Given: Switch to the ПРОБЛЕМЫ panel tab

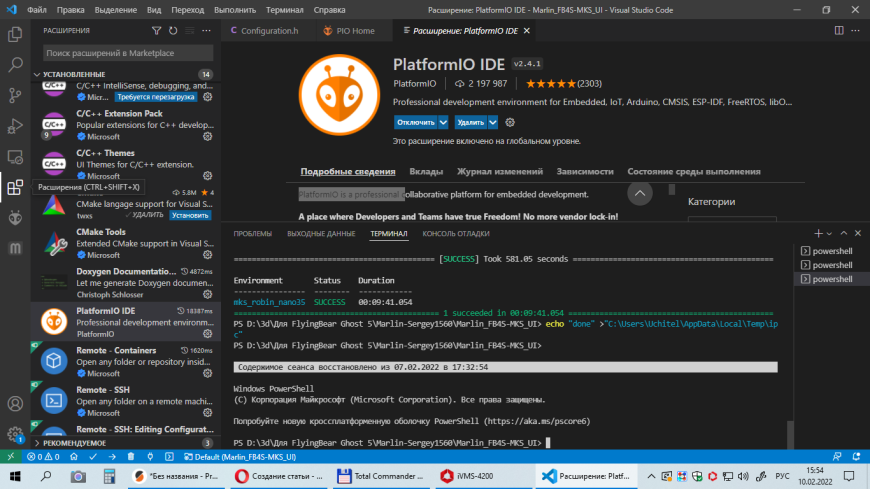Looking at the screenshot, I should click(x=252, y=234).
